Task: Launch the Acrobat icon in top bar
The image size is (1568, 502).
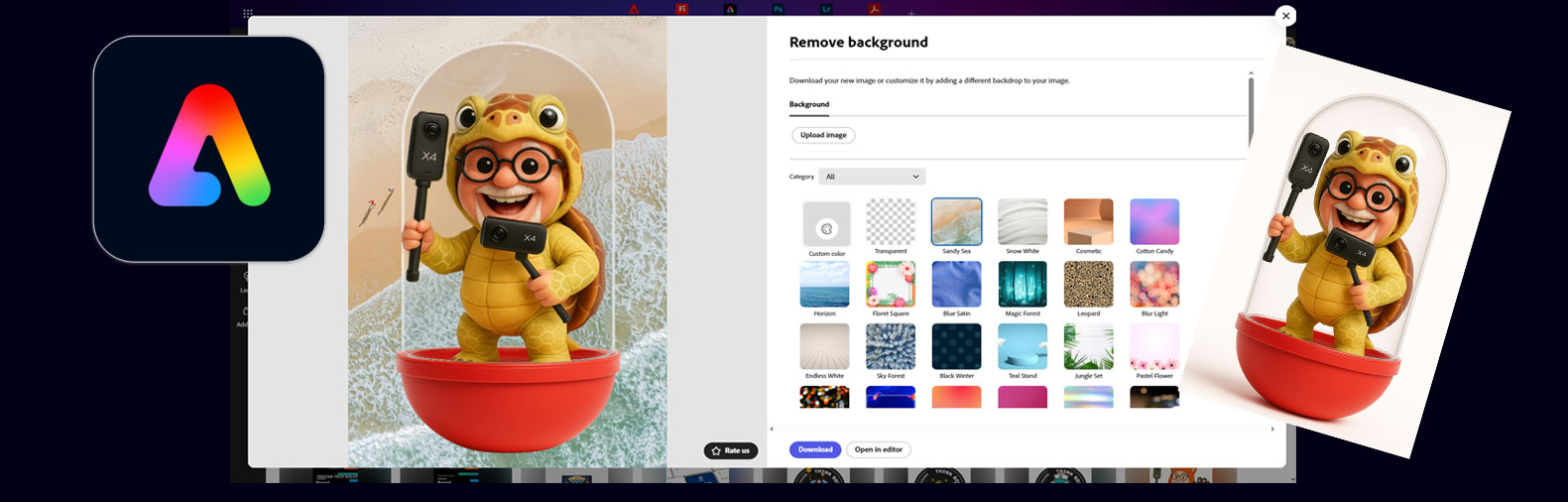Action: coord(874,9)
